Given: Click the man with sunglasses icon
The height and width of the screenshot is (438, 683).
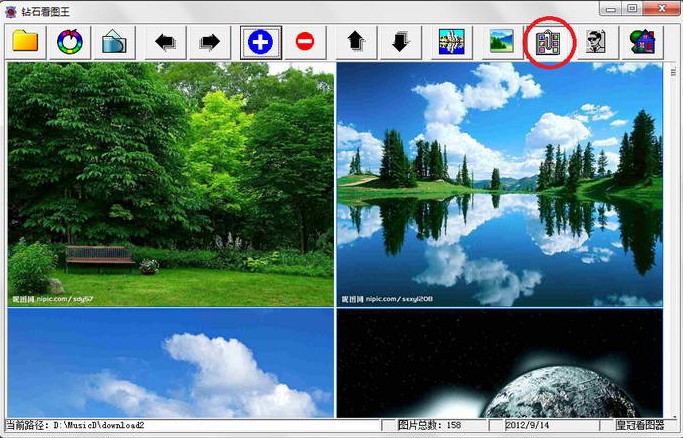Looking at the screenshot, I should click(596, 42).
